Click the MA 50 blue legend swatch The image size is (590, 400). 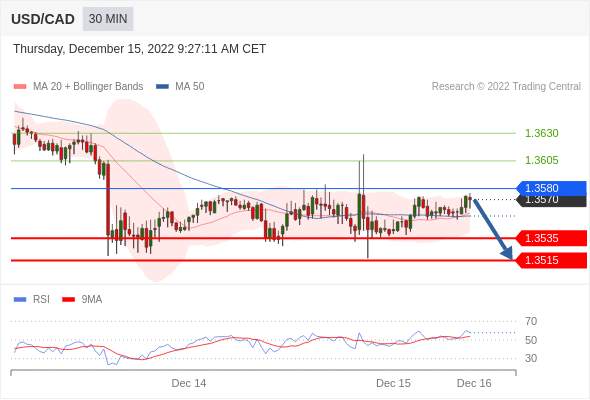coord(163,87)
